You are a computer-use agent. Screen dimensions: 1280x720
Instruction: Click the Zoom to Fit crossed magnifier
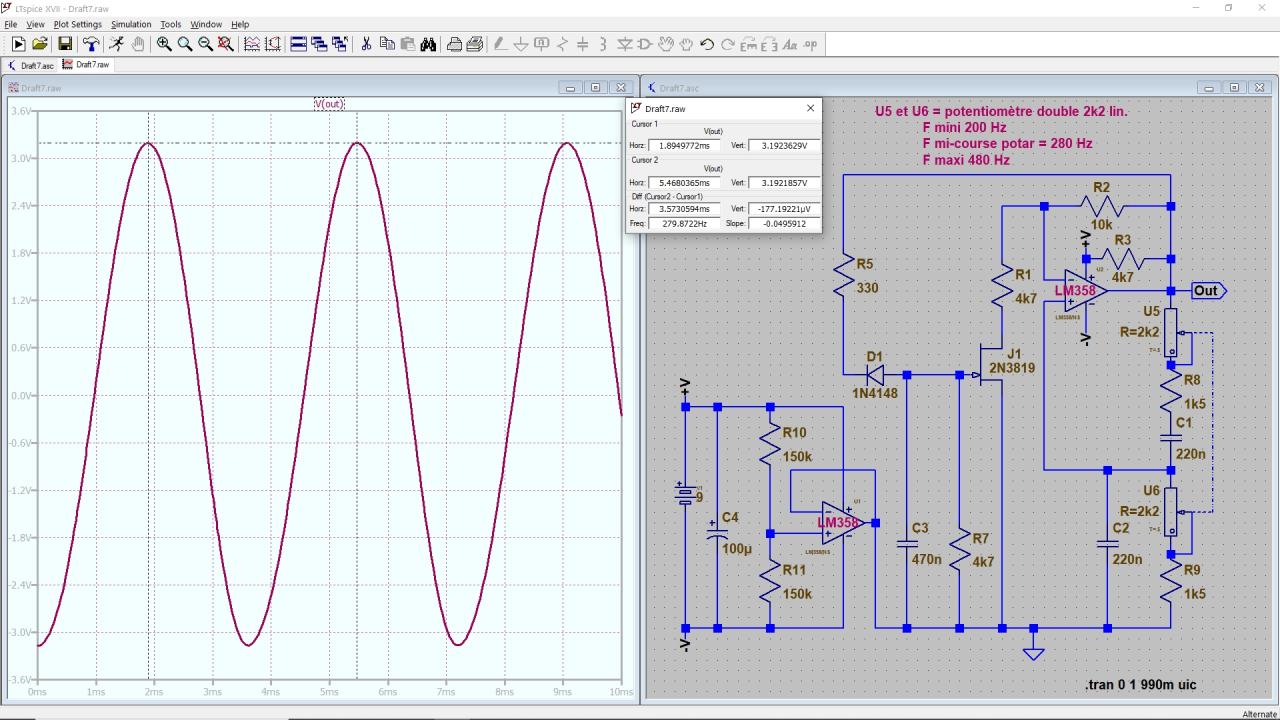tap(226, 44)
